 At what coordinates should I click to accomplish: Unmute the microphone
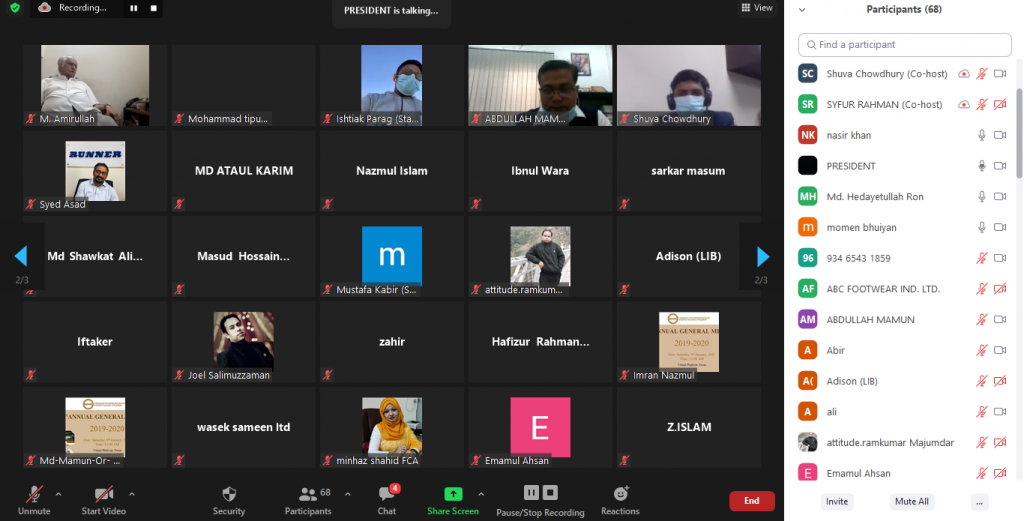[x=34, y=494]
